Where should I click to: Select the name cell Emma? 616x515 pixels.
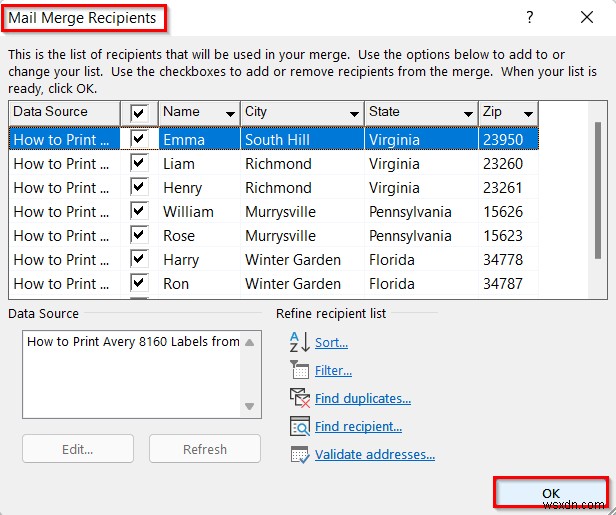click(x=200, y=139)
